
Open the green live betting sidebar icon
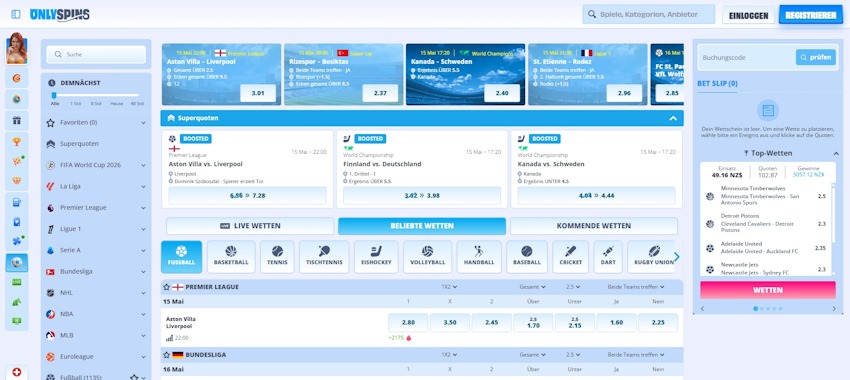pyautogui.click(x=17, y=282)
